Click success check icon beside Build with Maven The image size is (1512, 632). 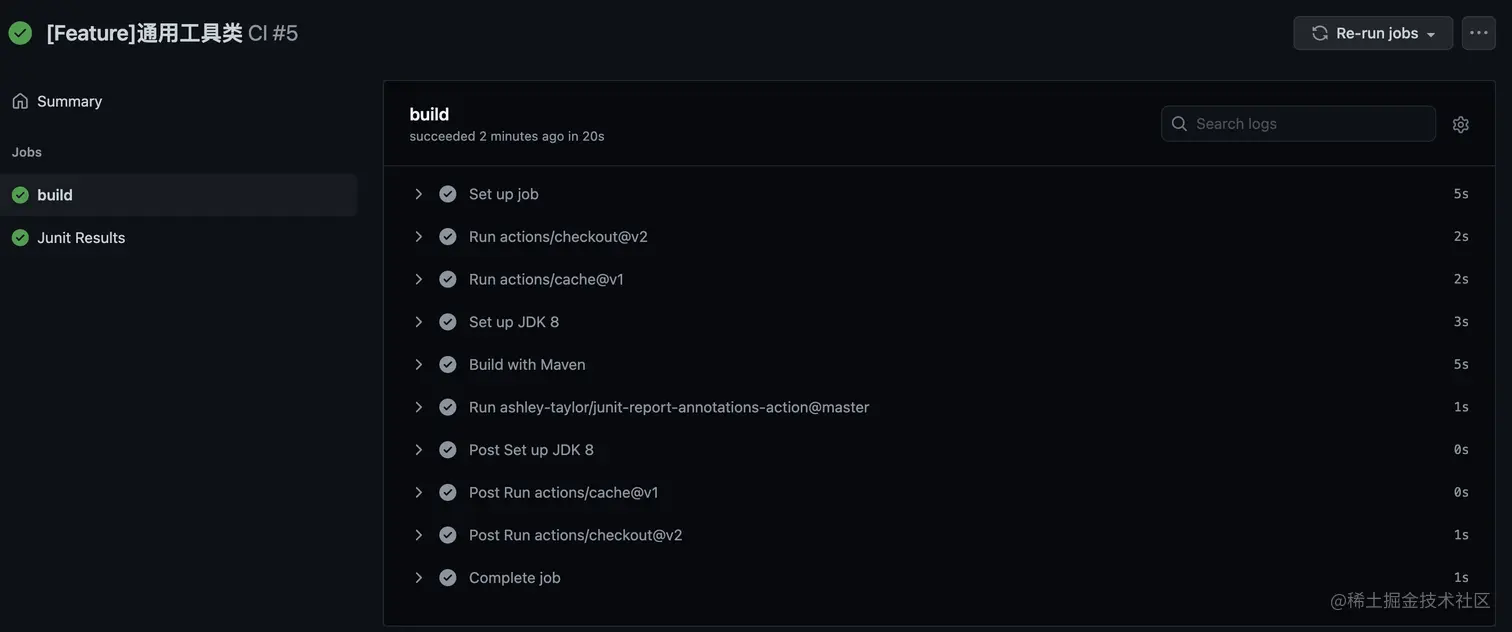click(x=448, y=365)
